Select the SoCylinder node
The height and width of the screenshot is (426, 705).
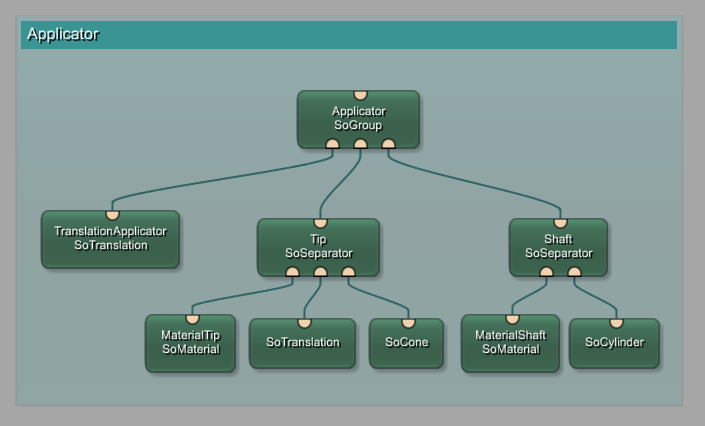tap(614, 343)
